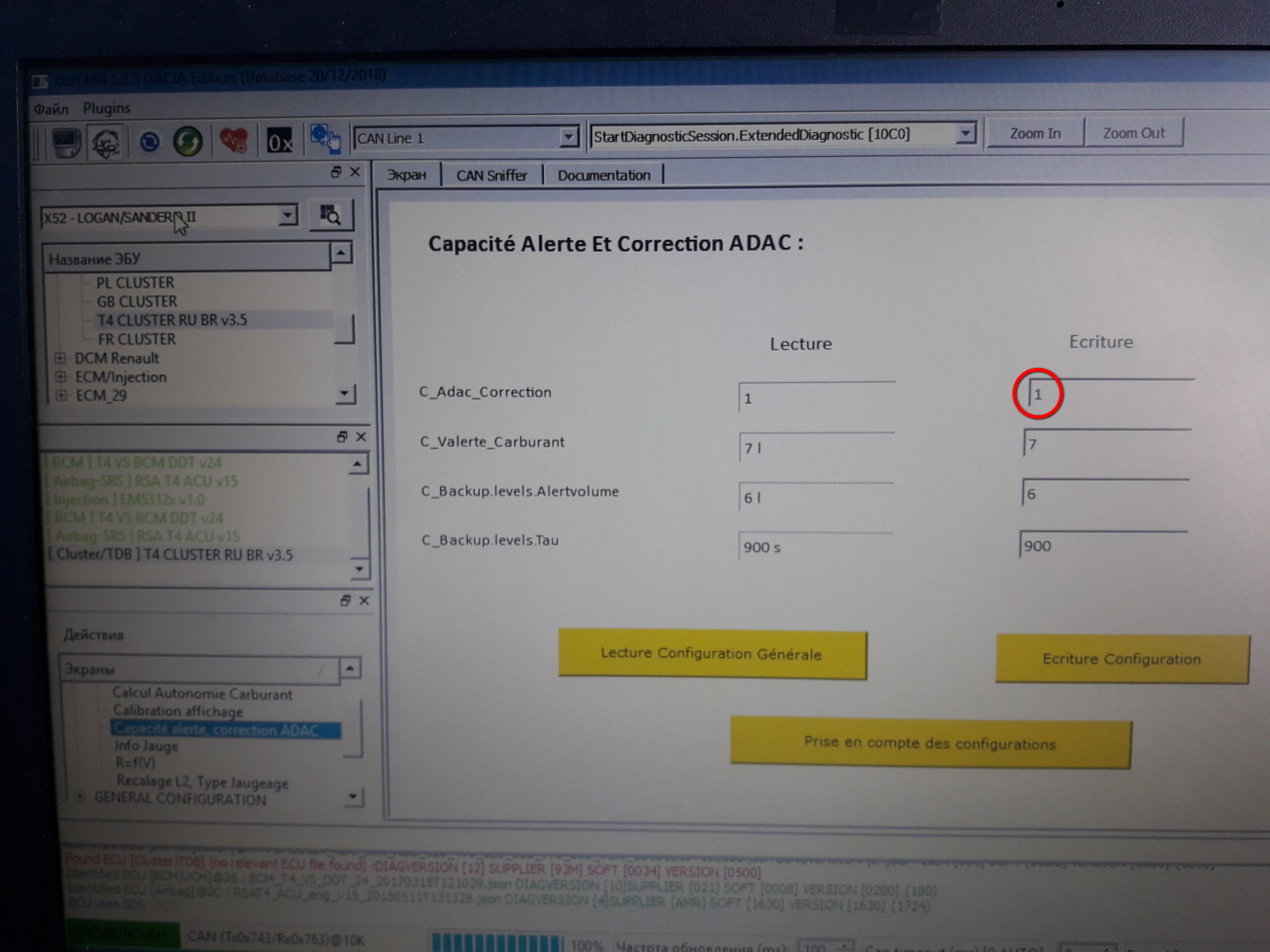1270x952 pixels.
Task: Open the 0x hex tool icon
Action: 279,141
